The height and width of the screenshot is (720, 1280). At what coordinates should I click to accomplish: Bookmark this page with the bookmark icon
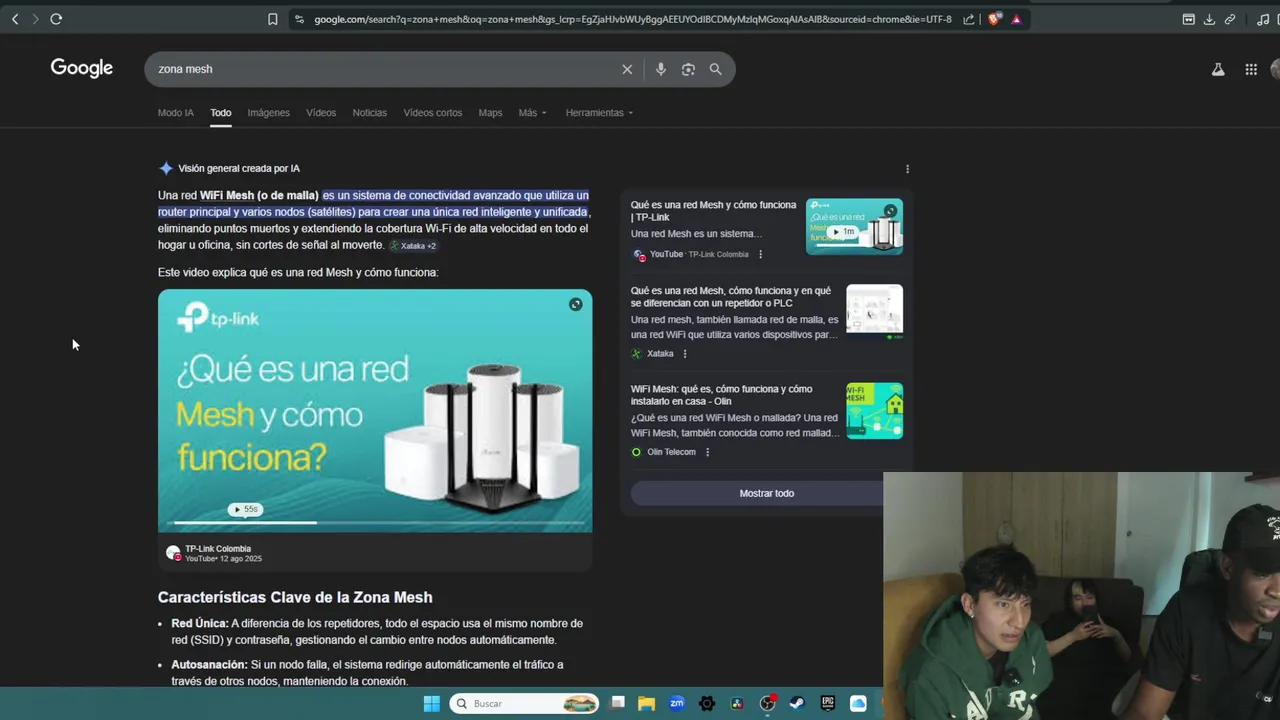(x=272, y=19)
